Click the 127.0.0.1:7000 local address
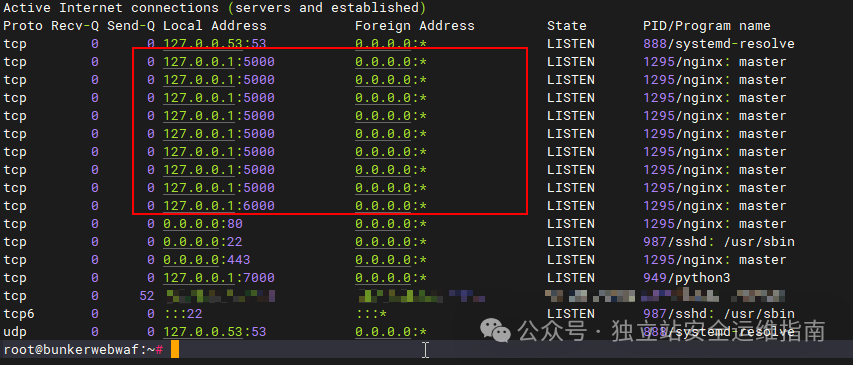Image resolution: width=853 pixels, height=365 pixels. [x=219, y=277]
